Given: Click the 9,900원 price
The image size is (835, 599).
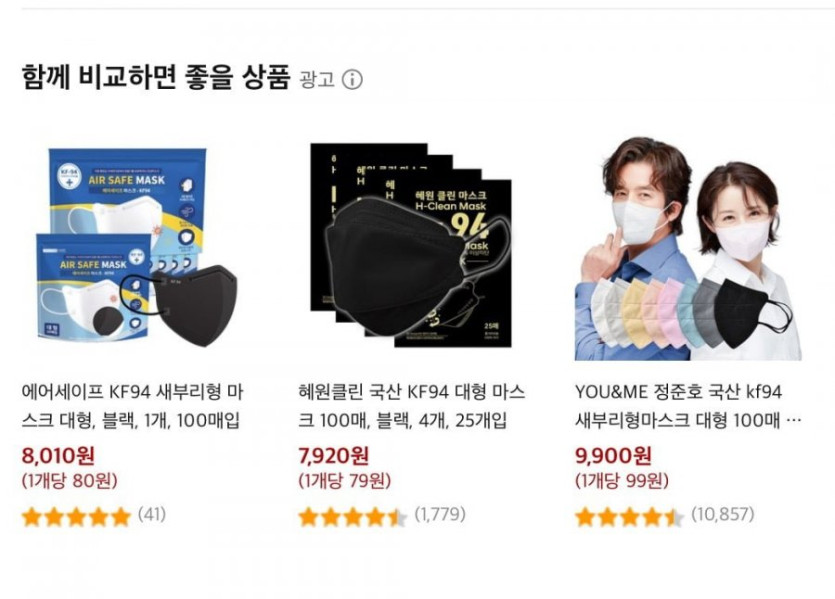Looking at the screenshot, I should pyautogui.click(x=612, y=456).
